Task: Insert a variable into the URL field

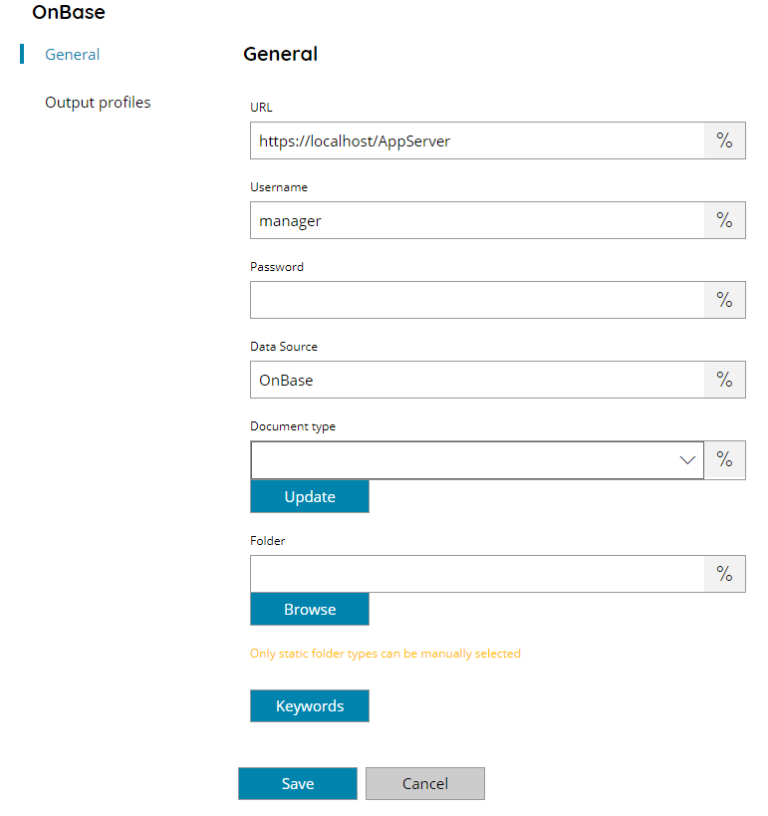Action: coord(725,140)
